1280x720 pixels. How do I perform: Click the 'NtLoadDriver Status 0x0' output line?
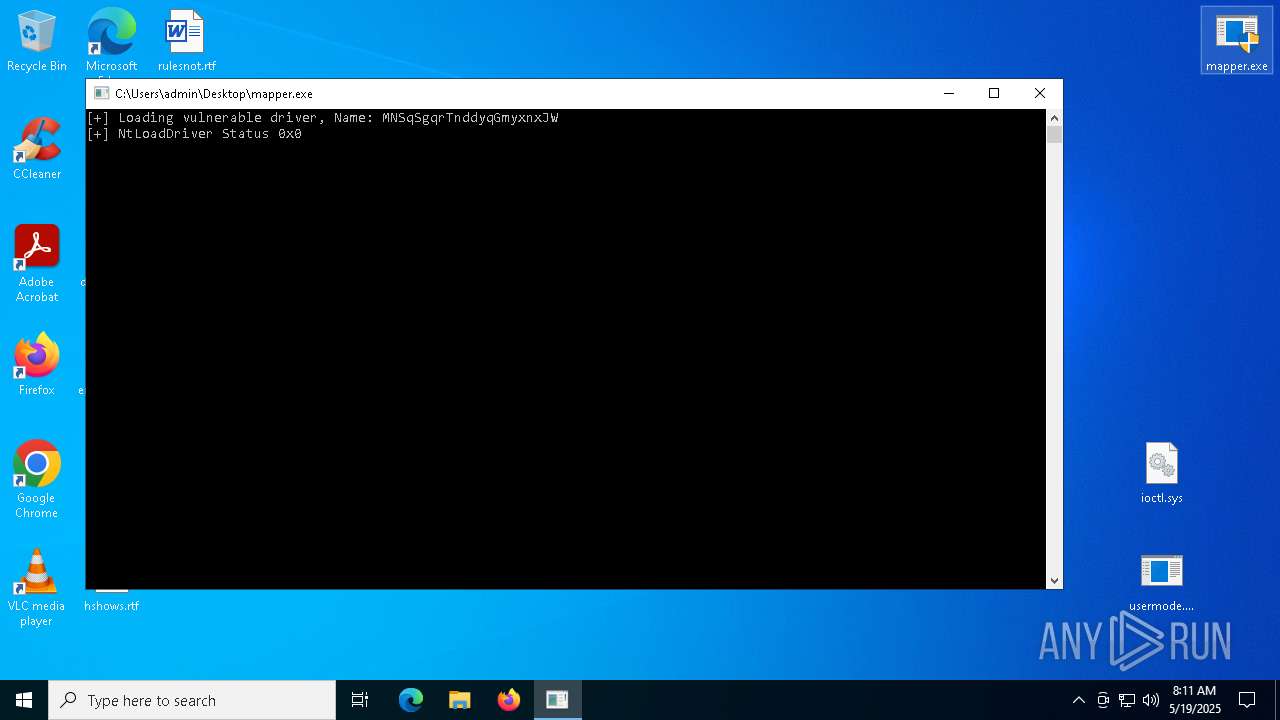(195, 134)
